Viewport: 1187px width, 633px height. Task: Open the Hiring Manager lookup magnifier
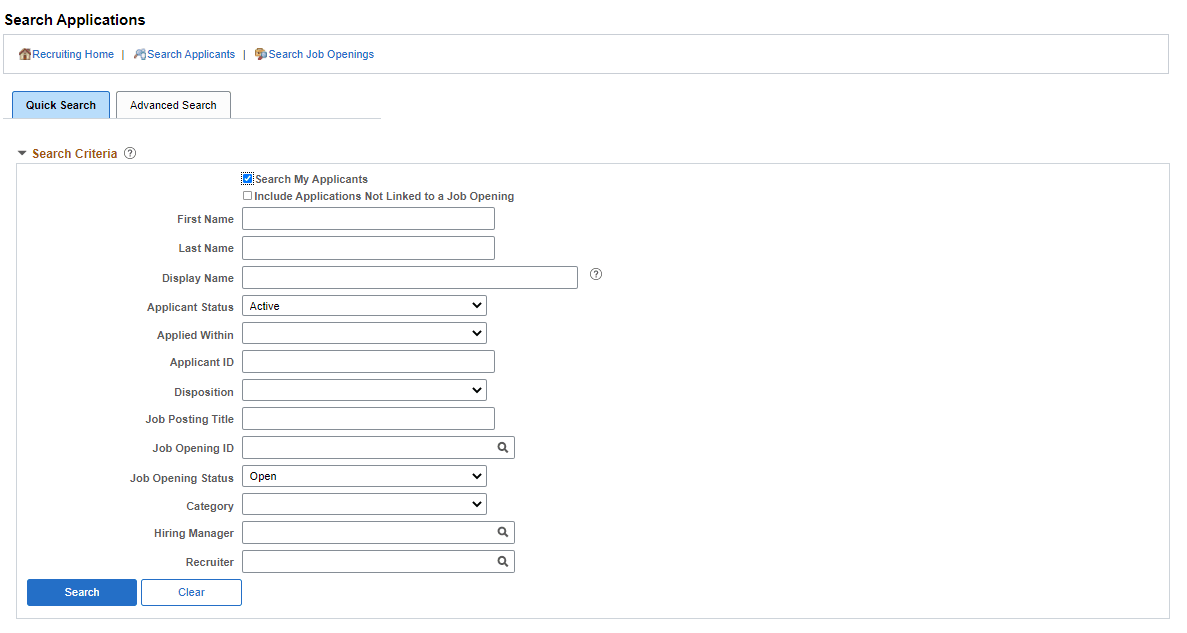pyautogui.click(x=503, y=533)
